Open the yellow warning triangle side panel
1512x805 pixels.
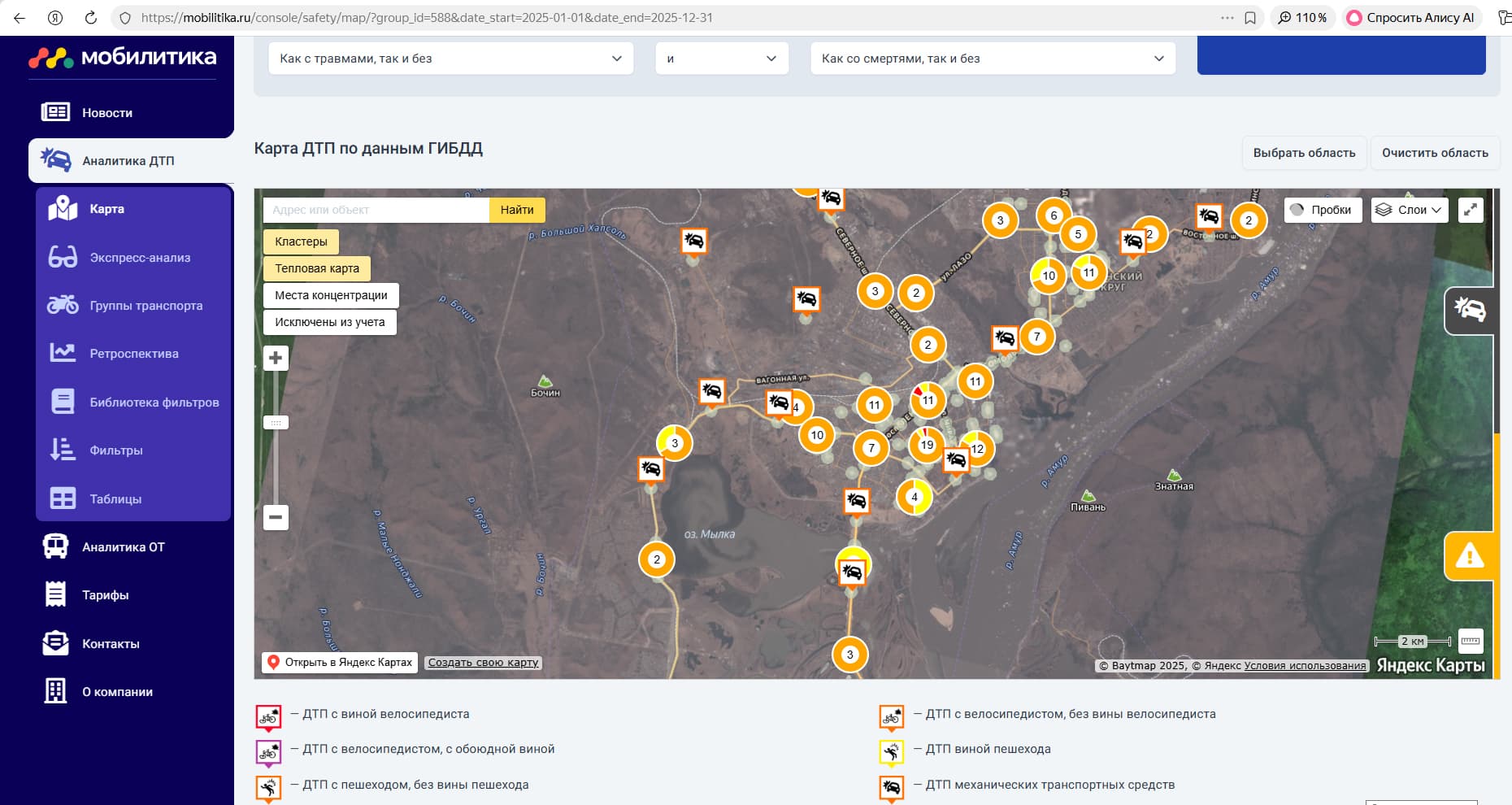click(x=1469, y=557)
